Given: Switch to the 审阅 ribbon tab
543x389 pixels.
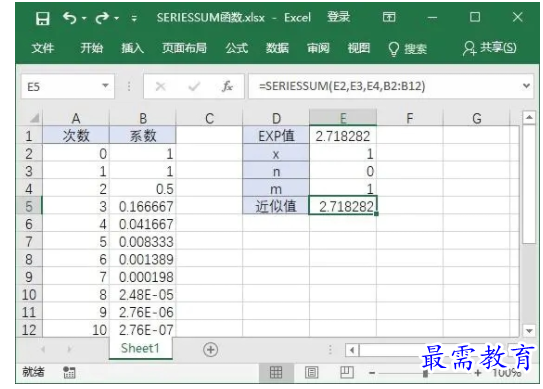Looking at the screenshot, I should click(x=318, y=48).
